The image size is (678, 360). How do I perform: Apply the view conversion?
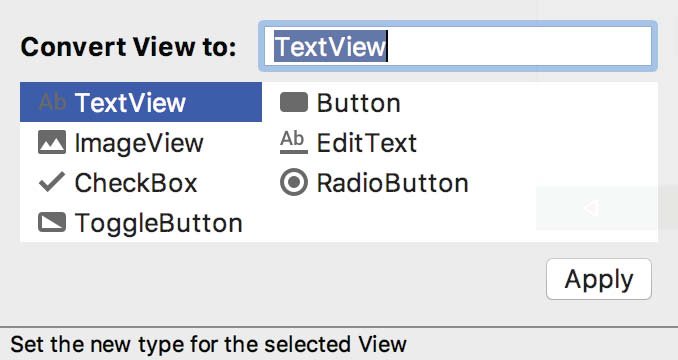point(599,279)
